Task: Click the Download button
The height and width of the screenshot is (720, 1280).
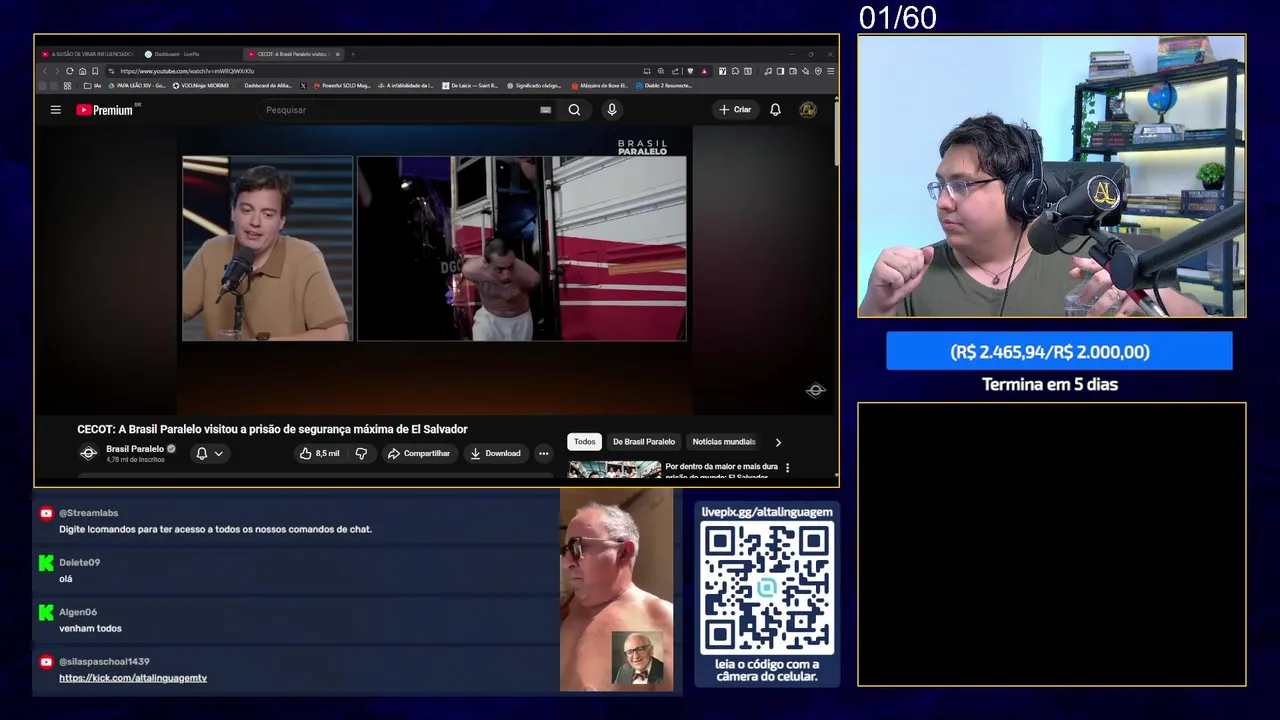Action: click(x=495, y=453)
